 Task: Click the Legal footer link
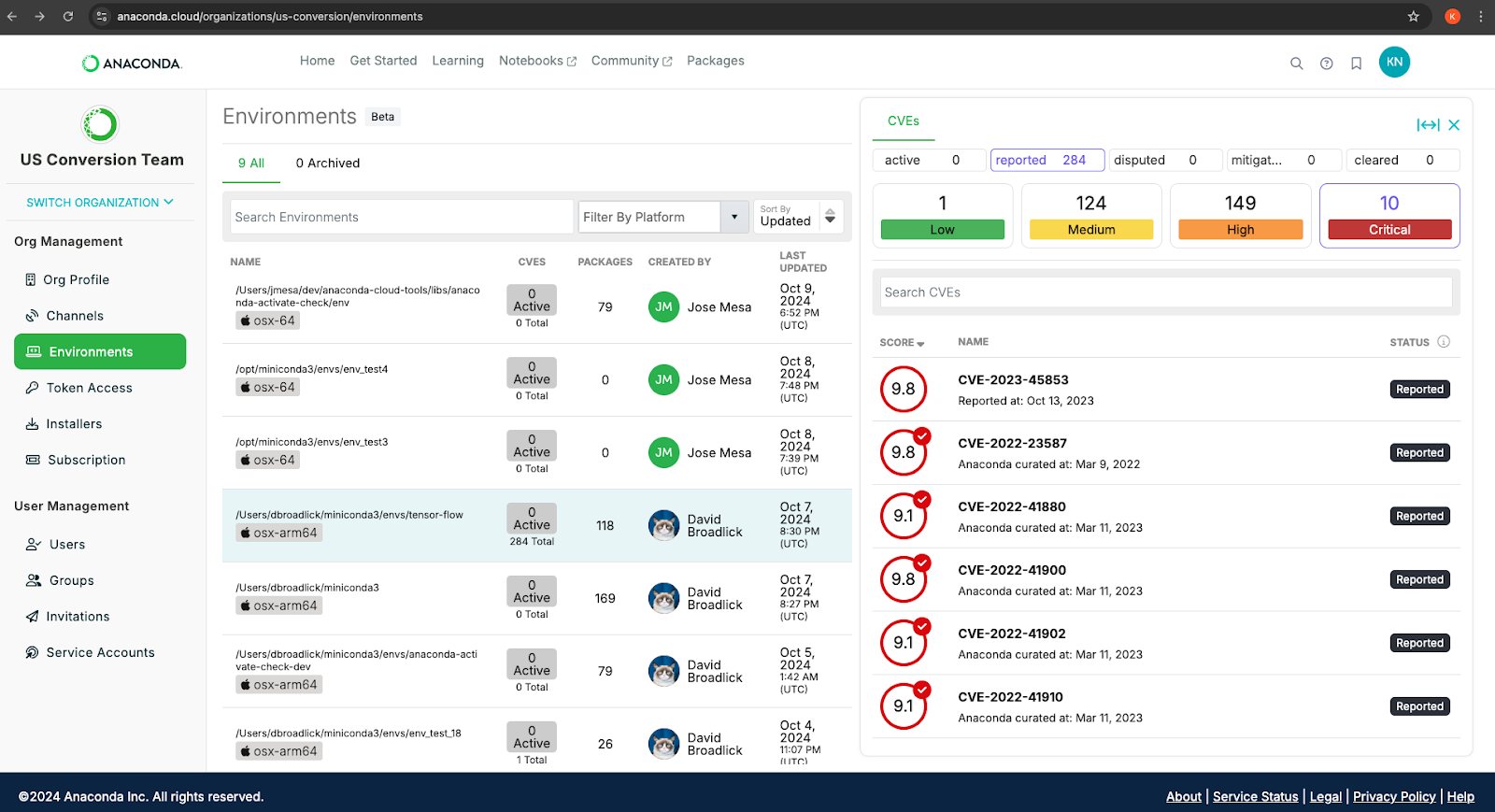click(x=1326, y=796)
